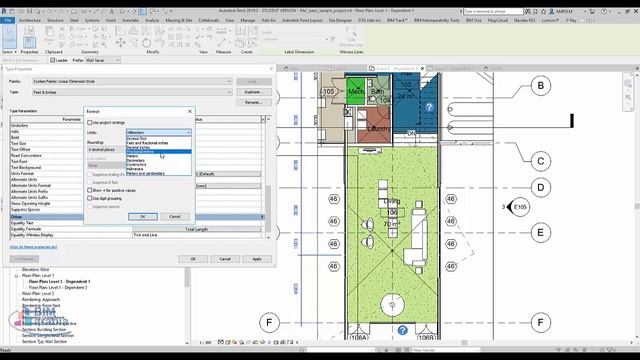This screenshot has height=360, width=640.
Task: Choose Meters and centimeters option
Action: [x=158, y=173]
